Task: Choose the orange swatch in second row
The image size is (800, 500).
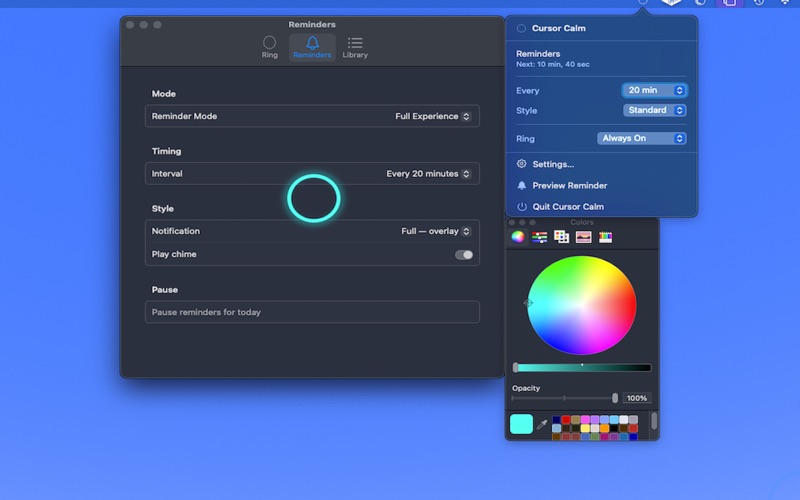Action: tap(604, 428)
